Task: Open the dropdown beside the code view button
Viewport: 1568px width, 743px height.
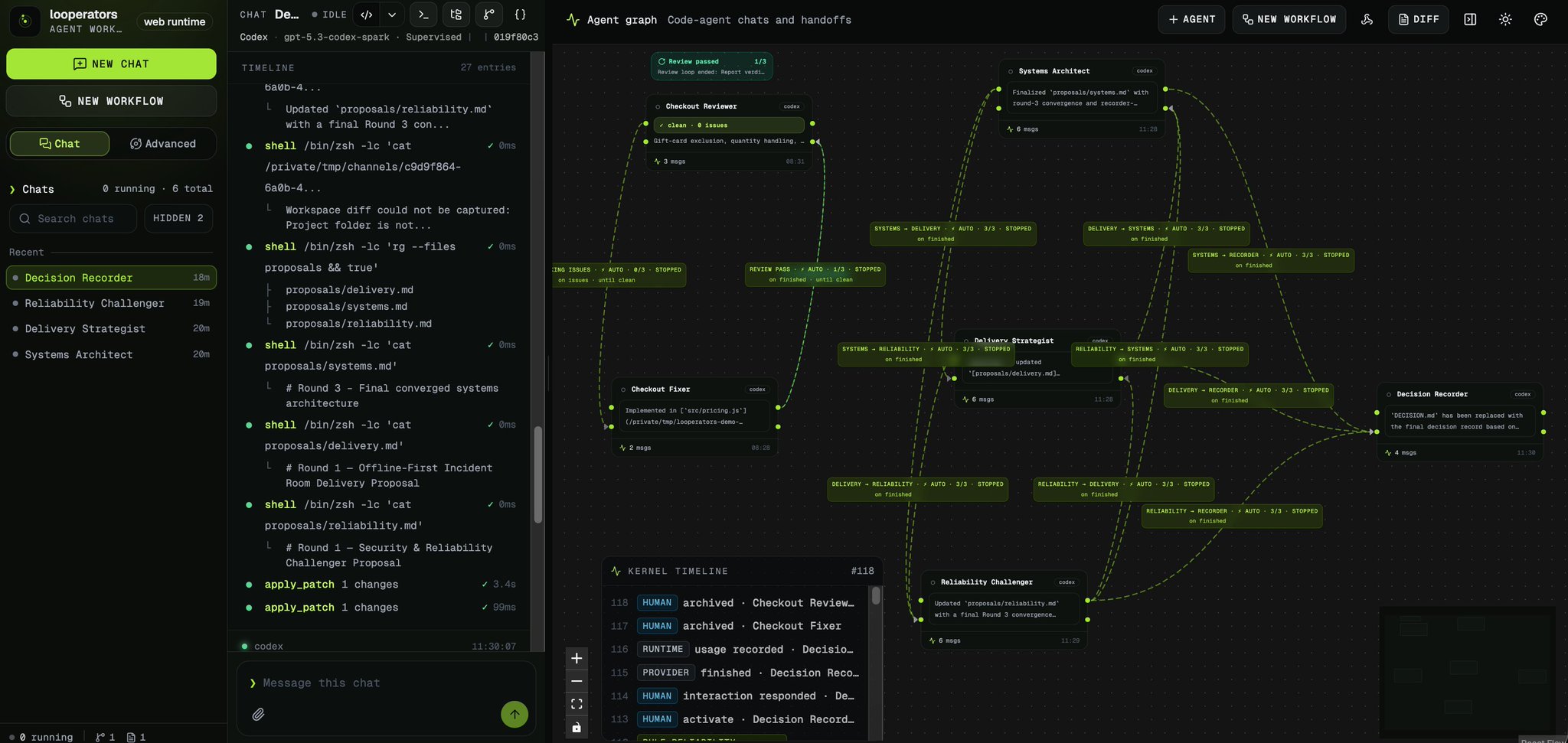Action: (392, 15)
